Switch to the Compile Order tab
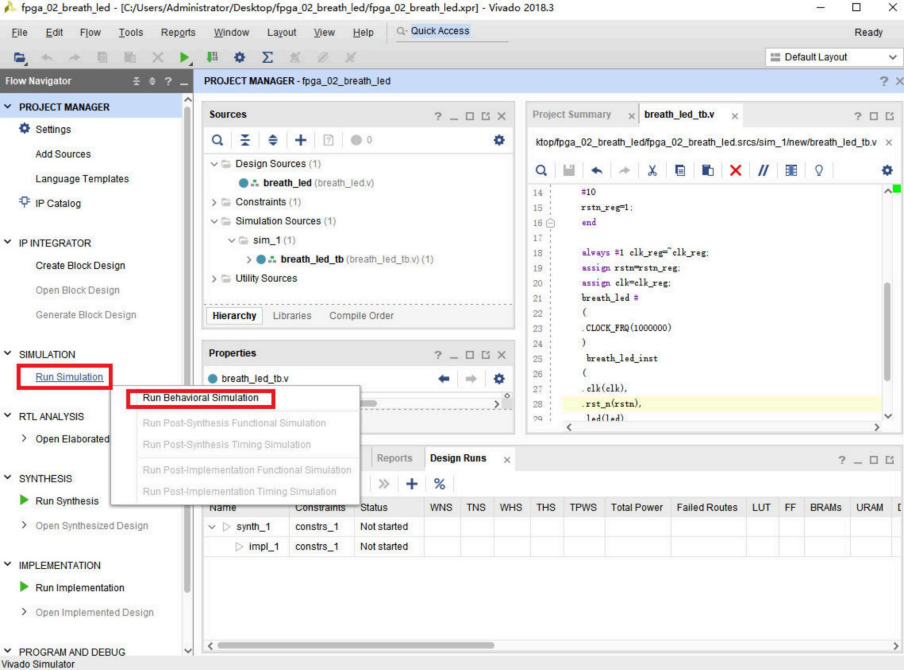The width and height of the screenshot is (904, 670). click(x=361, y=316)
